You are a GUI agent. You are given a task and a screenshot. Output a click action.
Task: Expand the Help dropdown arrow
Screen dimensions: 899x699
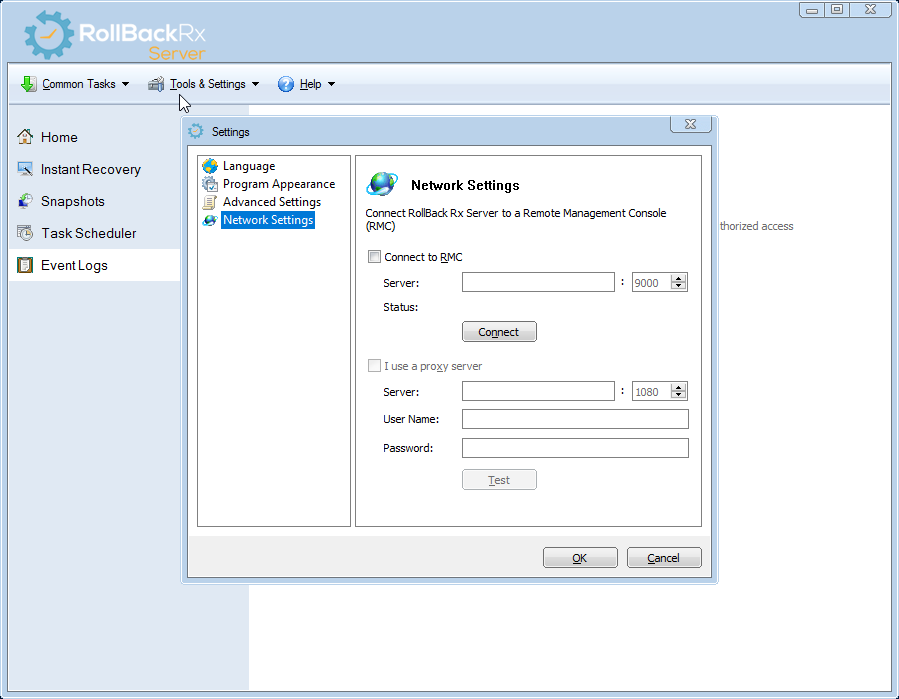point(331,84)
